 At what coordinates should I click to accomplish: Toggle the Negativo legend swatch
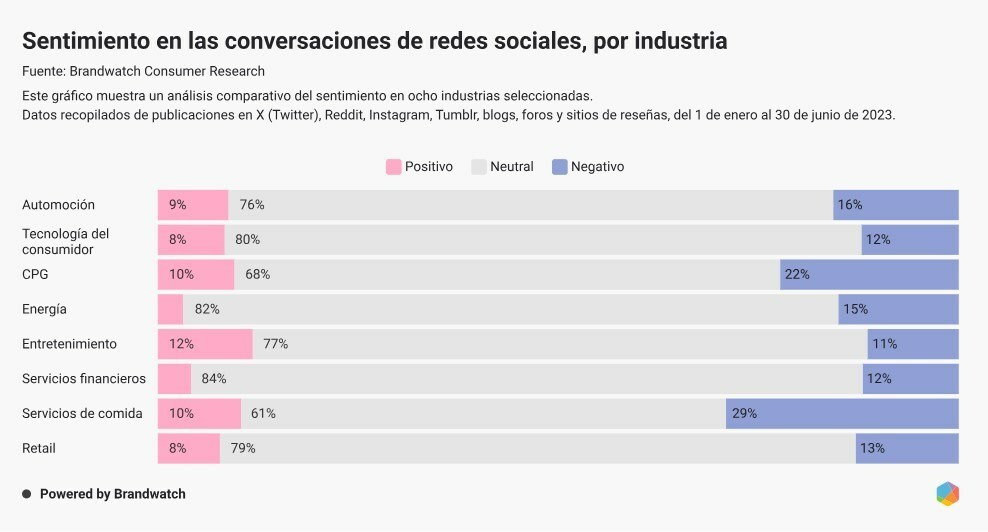pos(559,167)
